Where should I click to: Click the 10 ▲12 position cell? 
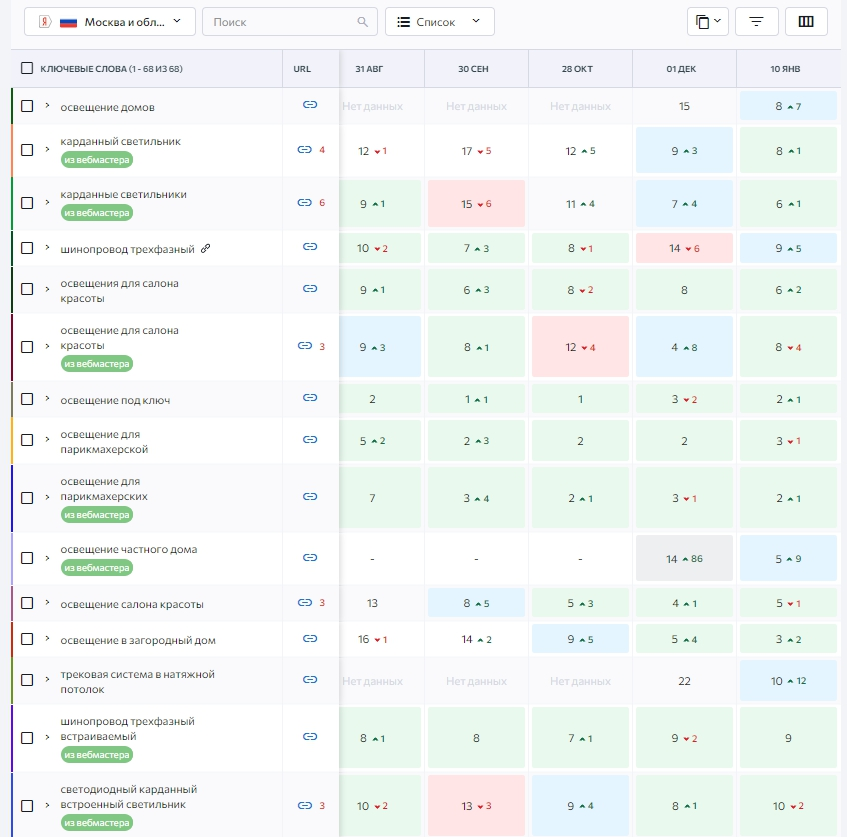point(789,681)
